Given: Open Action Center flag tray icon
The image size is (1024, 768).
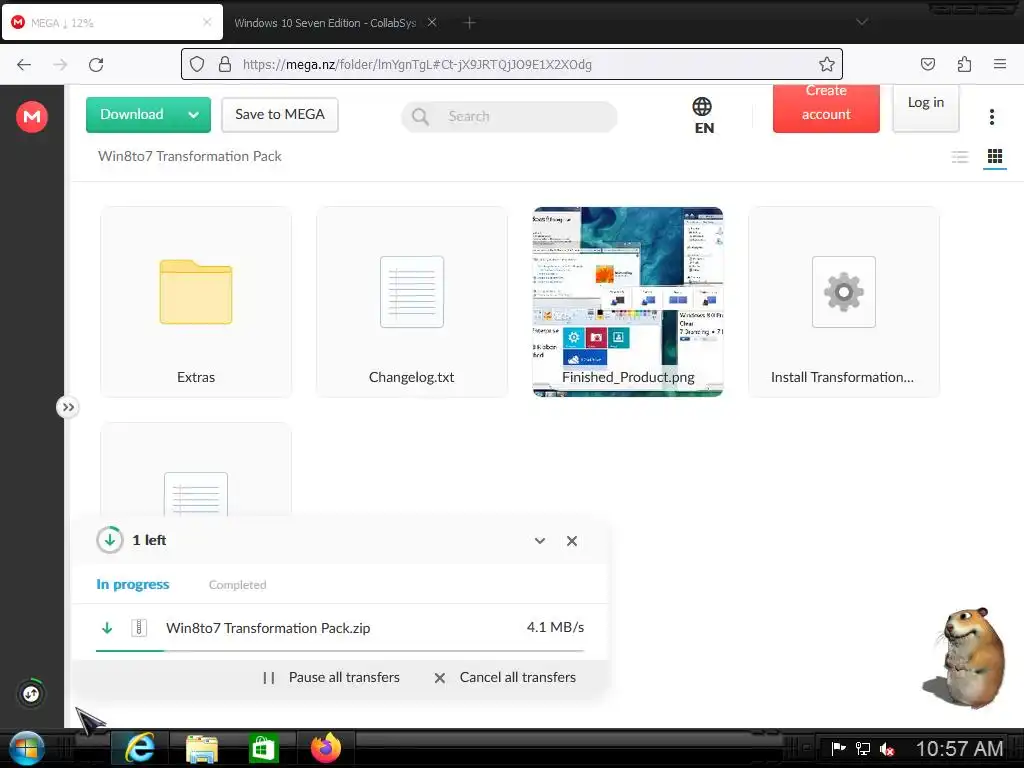Looking at the screenshot, I should tap(839, 748).
